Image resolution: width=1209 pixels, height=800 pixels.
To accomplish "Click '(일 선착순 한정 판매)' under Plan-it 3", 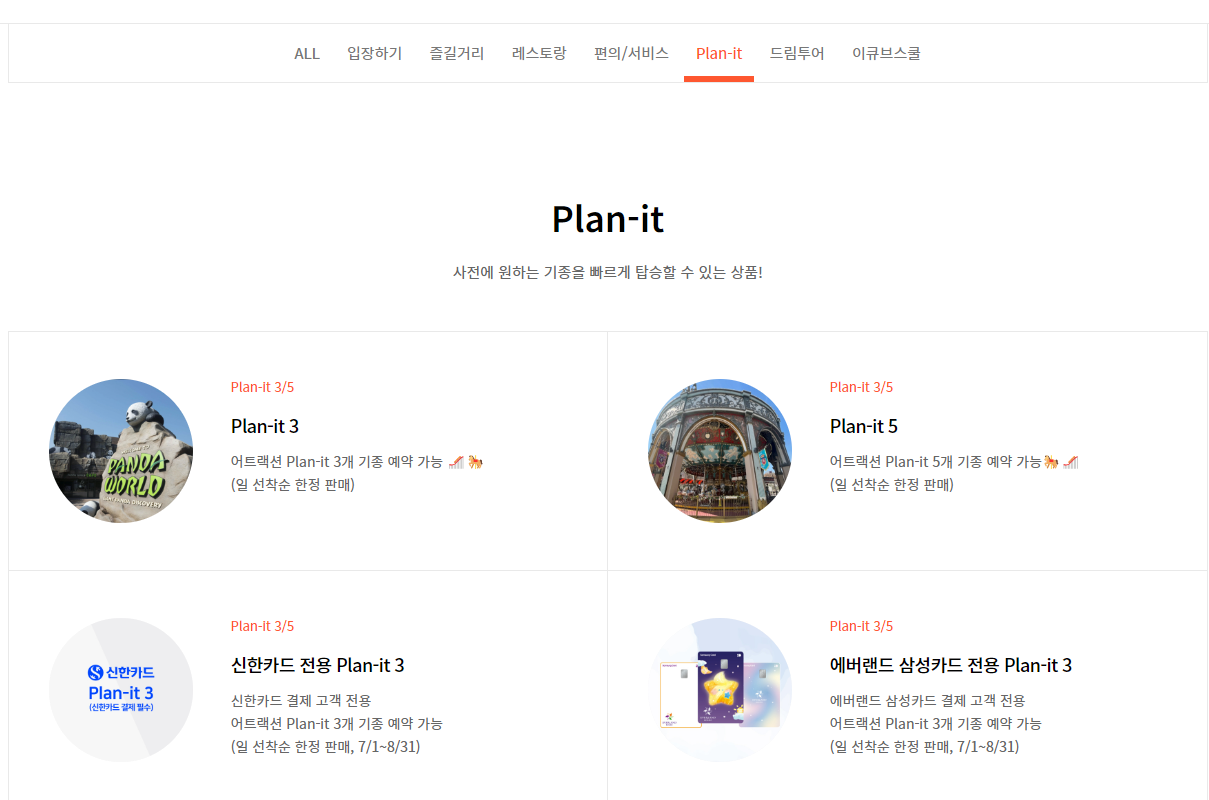I will 293,485.
